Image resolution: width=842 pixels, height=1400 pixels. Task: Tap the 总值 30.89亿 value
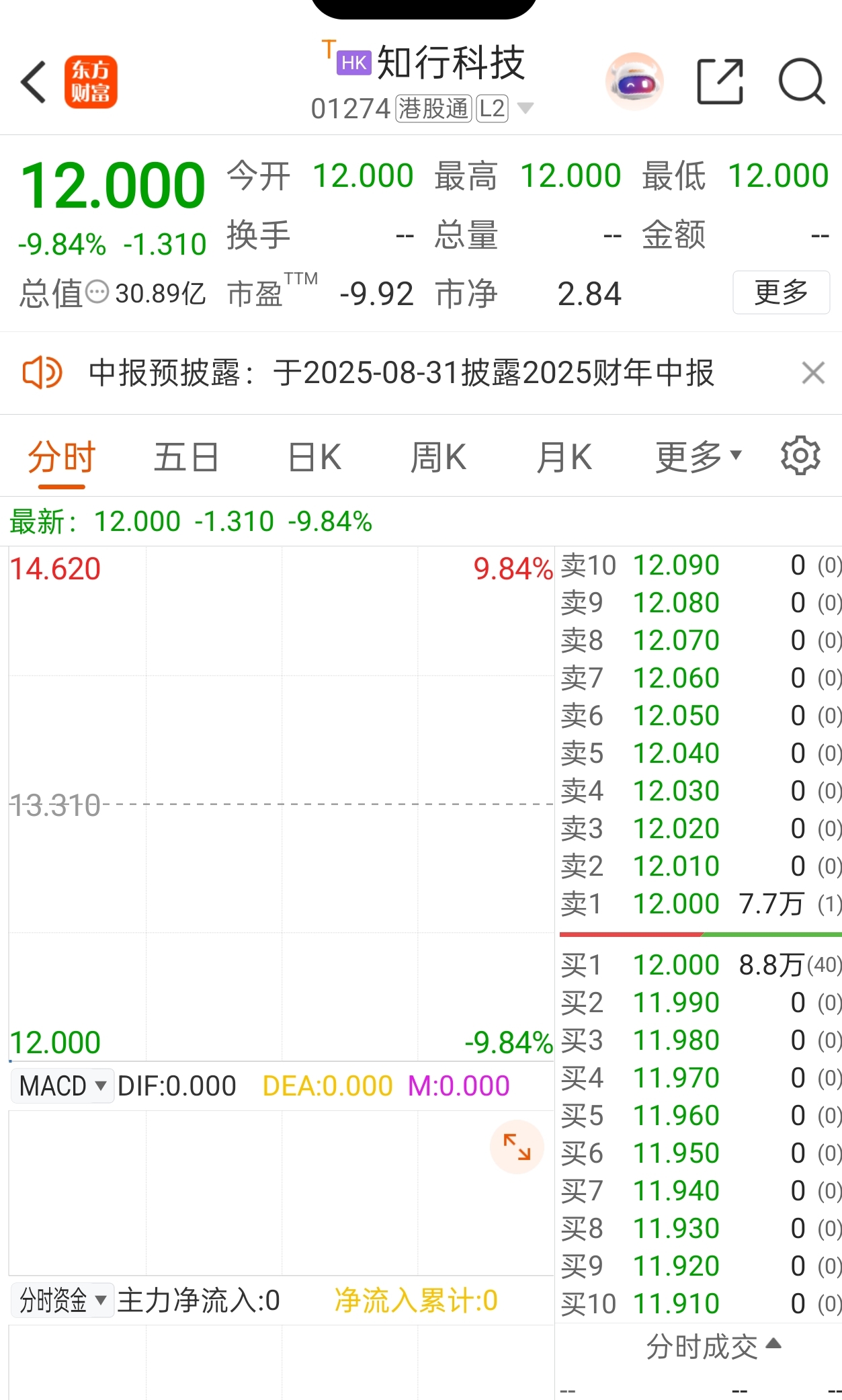point(161,294)
